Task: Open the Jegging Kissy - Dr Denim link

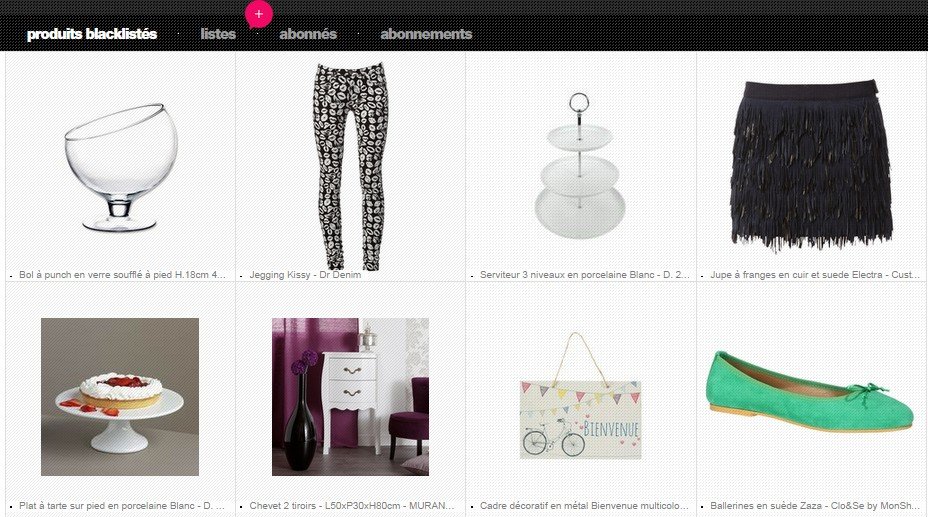Action: pos(305,275)
